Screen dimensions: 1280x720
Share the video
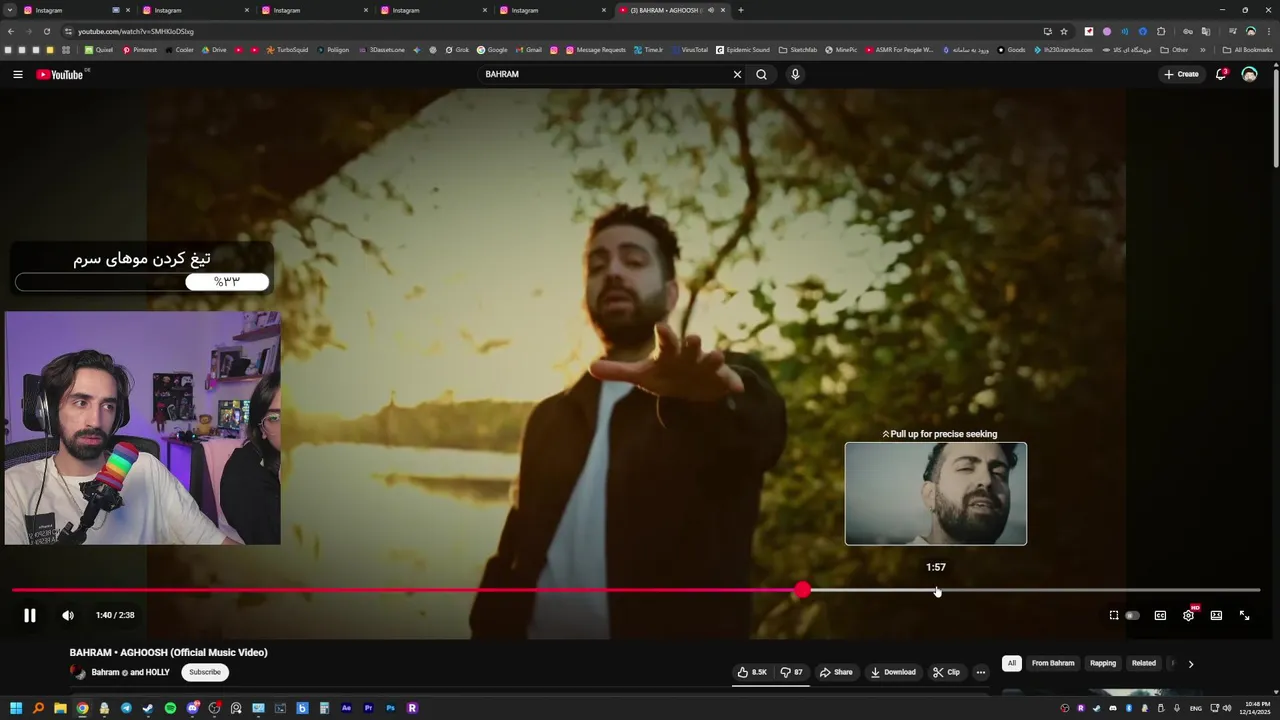point(836,672)
